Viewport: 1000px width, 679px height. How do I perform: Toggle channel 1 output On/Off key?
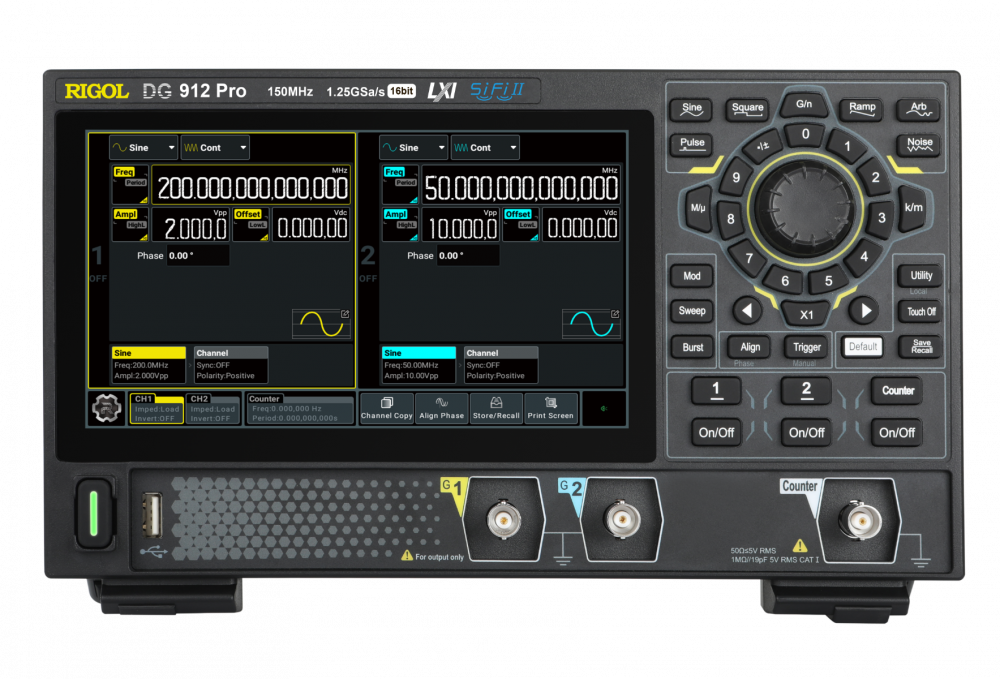[716, 433]
